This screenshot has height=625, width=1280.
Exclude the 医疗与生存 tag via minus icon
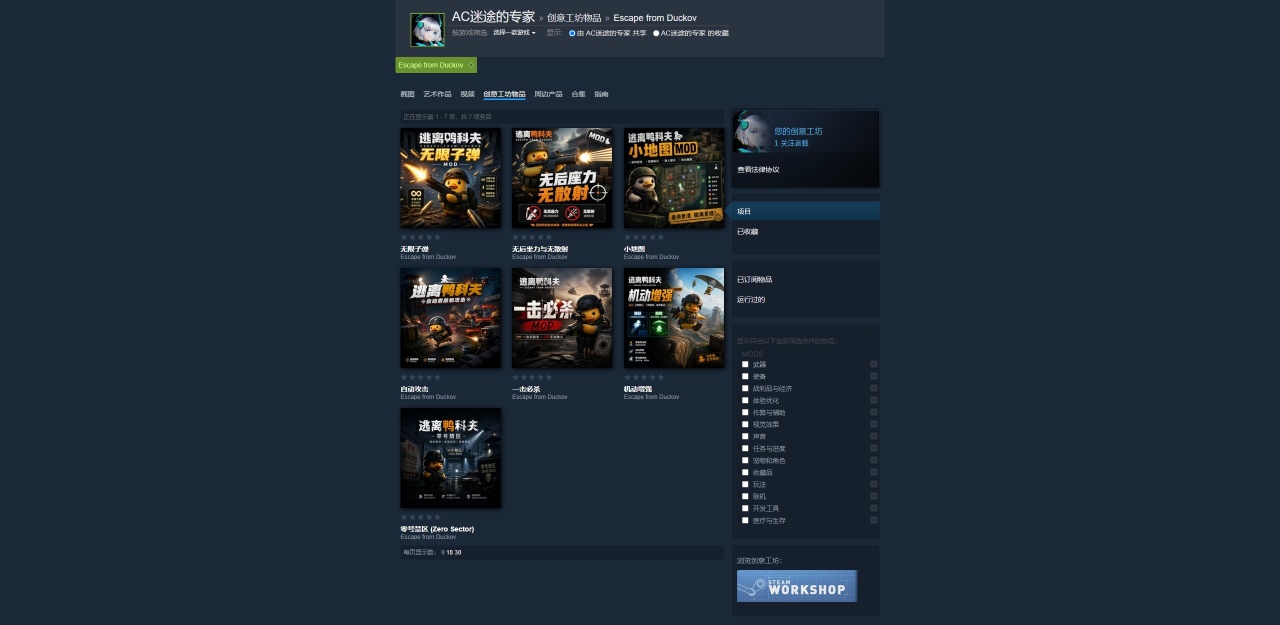click(x=874, y=520)
